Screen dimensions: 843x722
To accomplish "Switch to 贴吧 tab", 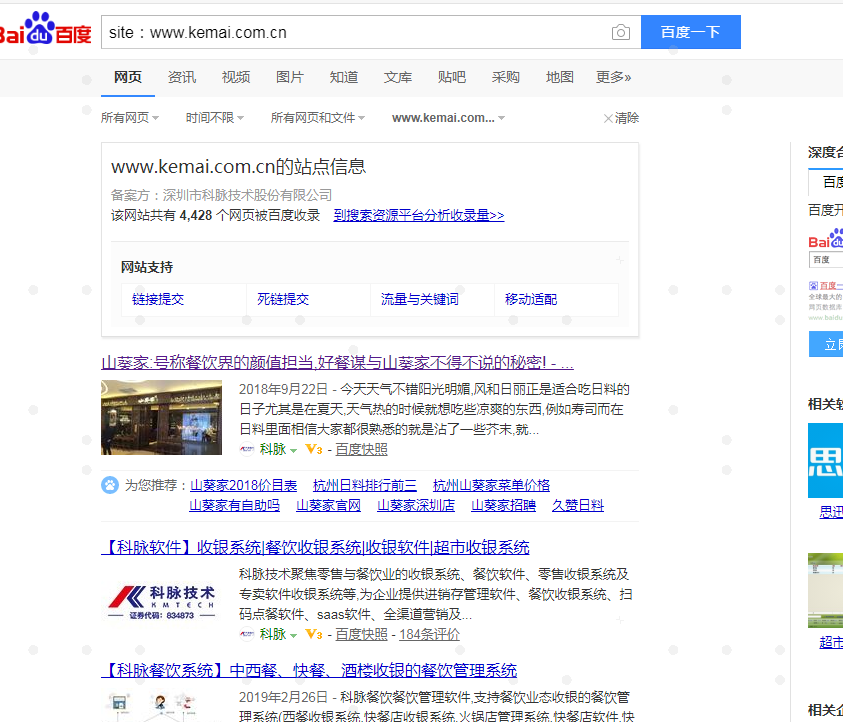I will point(452,77).
